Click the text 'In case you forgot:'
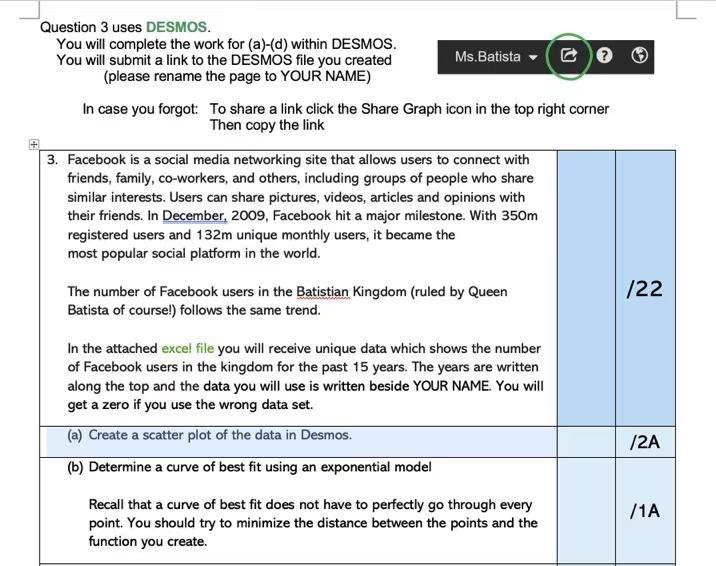Screen dimensions: 716x566 141,109
